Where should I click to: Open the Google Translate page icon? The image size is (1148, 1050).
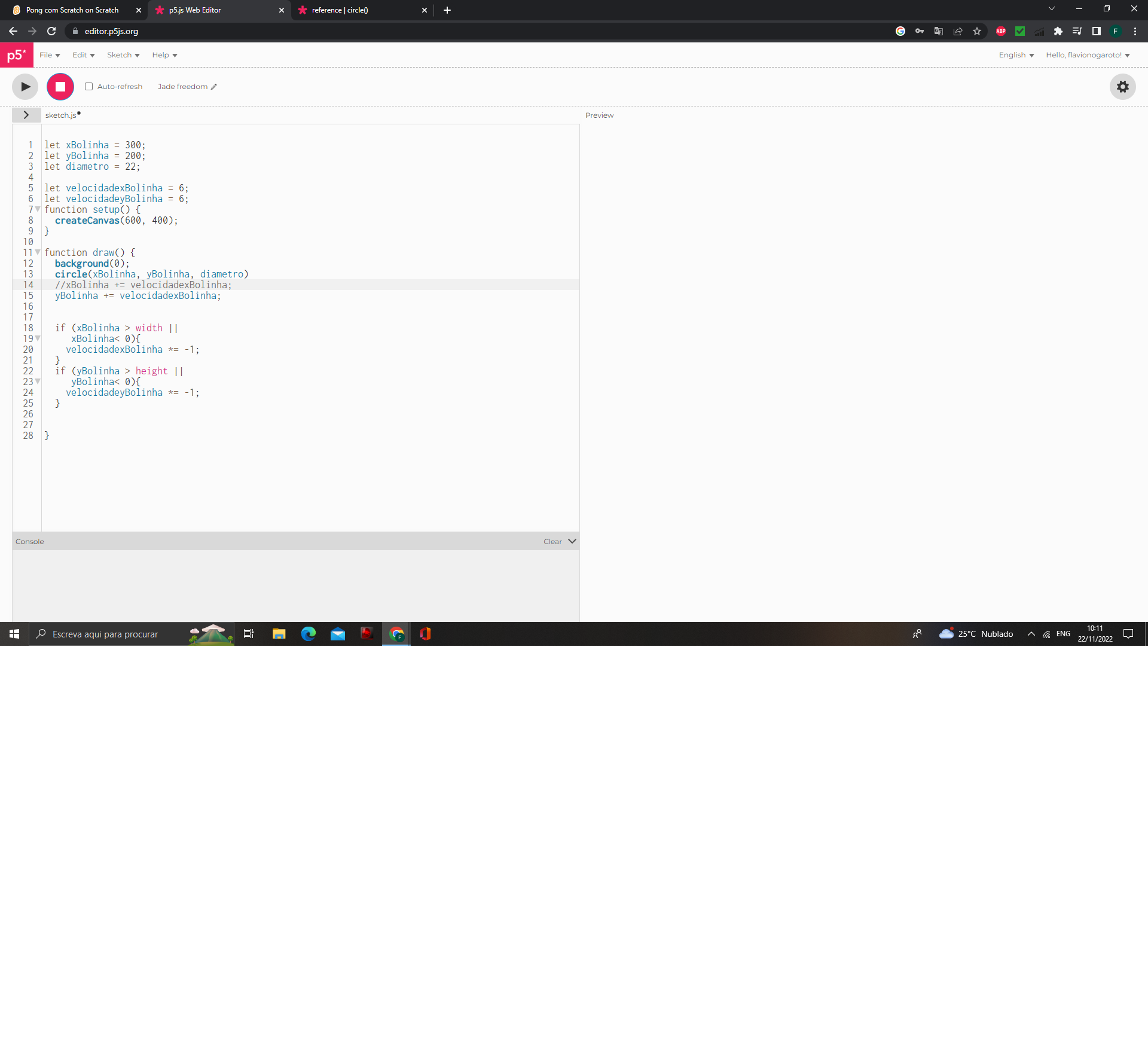[x=939, y=31]
